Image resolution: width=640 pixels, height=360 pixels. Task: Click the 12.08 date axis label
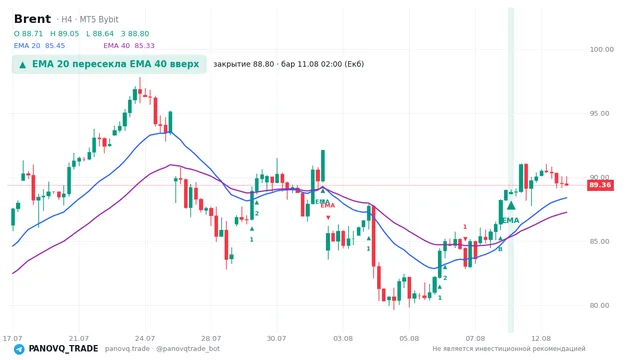pos(541,339)
